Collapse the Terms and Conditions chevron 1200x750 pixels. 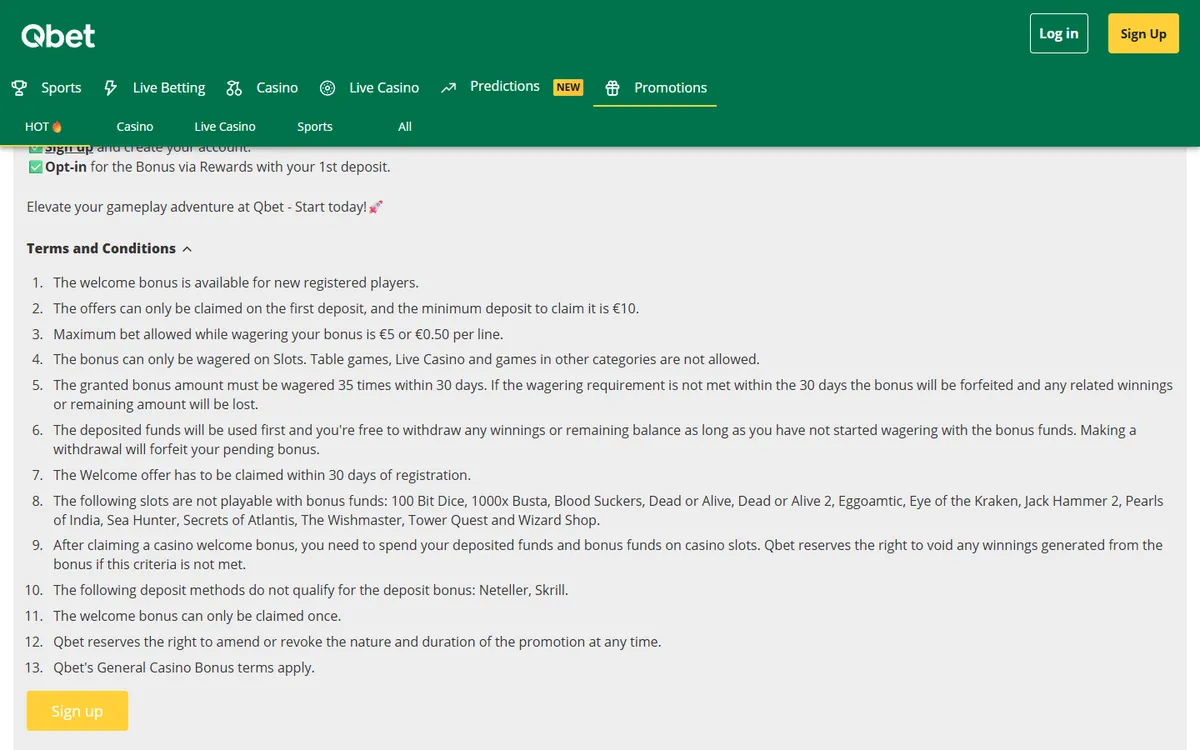click(x=187, y=249)
